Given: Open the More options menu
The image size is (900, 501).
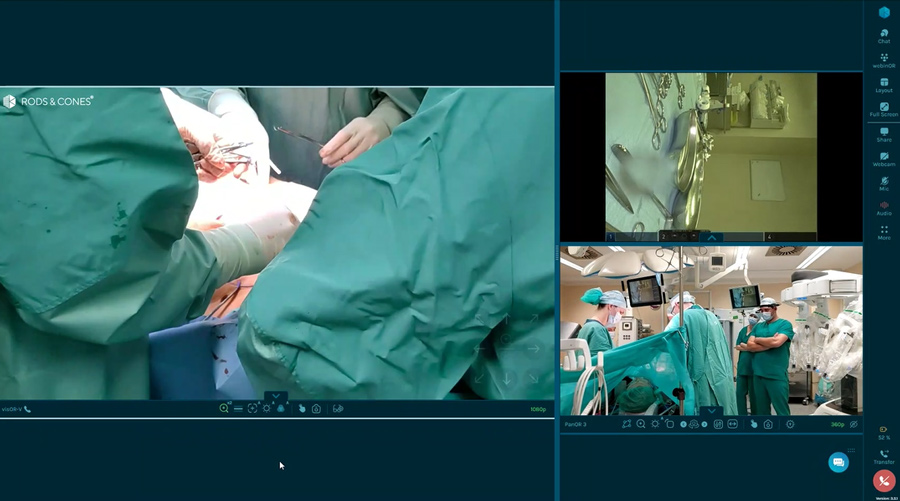Looking at the screenshot, I should 884,232.
